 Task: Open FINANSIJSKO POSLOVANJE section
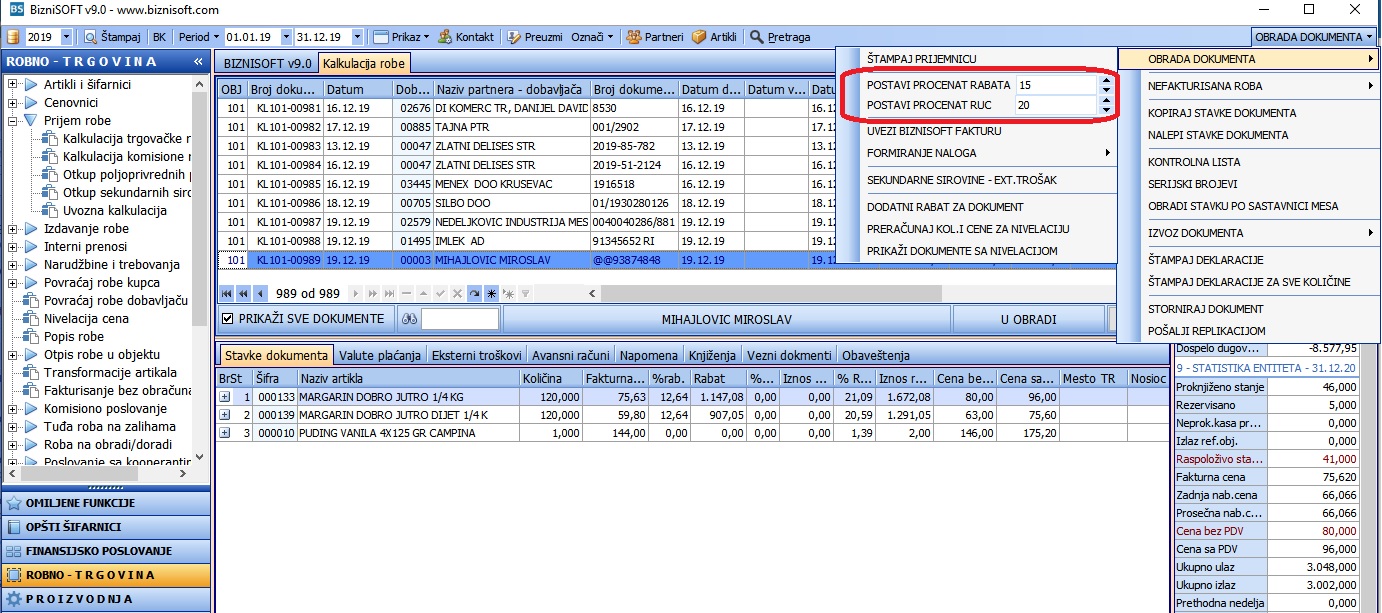[x=105, y=551]
